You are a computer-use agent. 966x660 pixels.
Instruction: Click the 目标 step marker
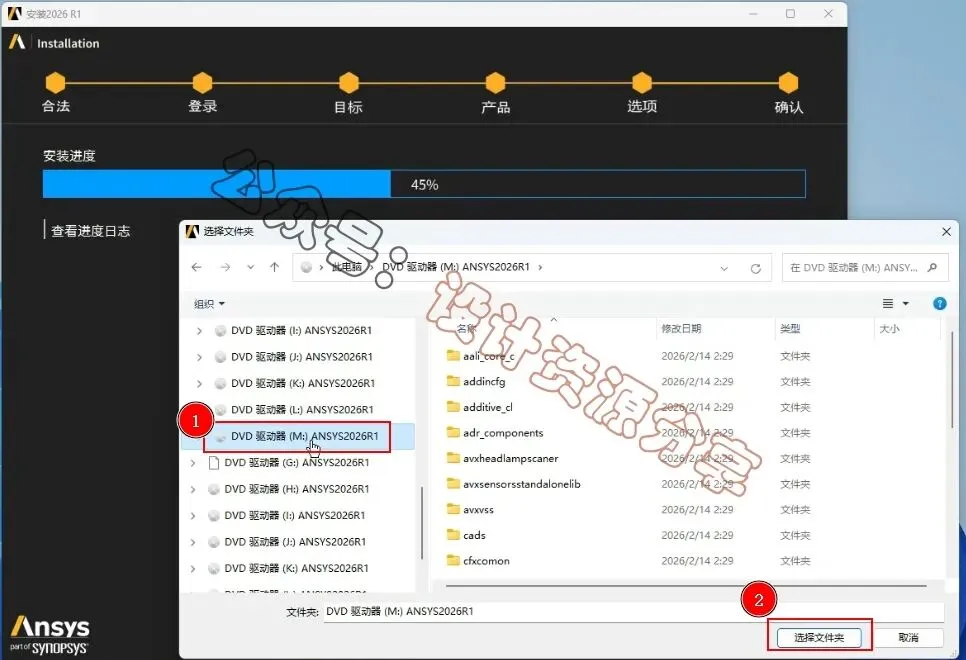point(349,83)
